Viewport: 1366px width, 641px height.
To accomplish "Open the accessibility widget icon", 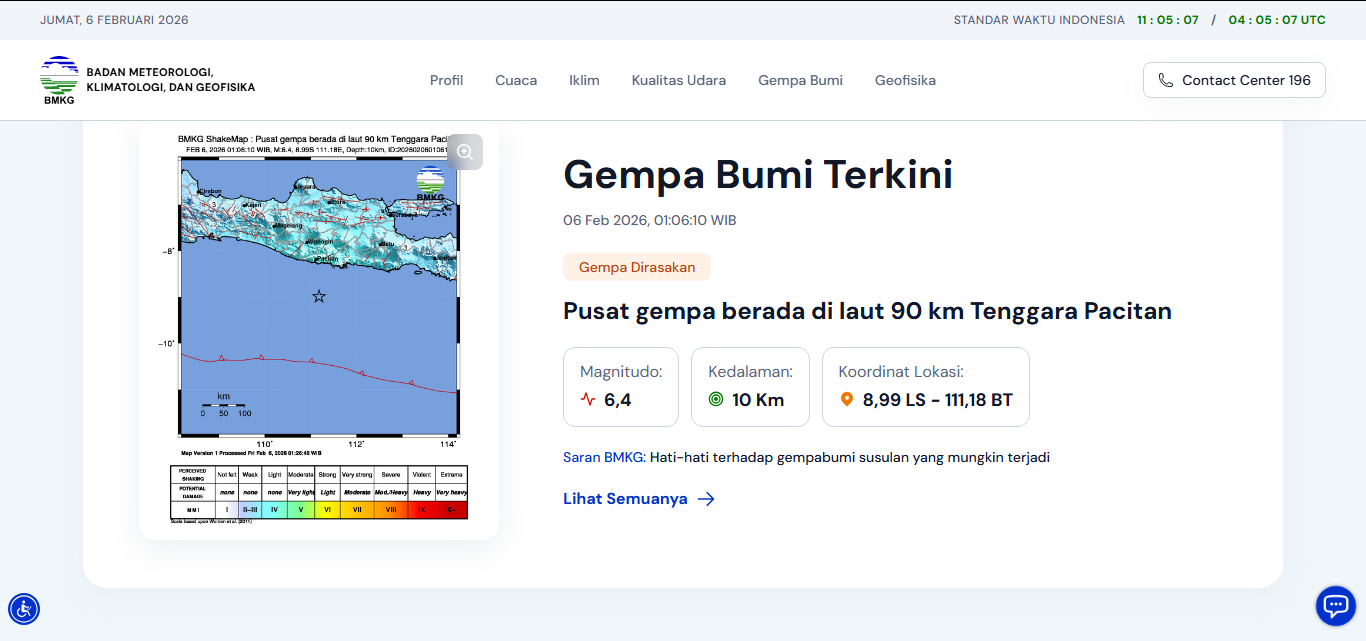I will click(x=24, y=608).
